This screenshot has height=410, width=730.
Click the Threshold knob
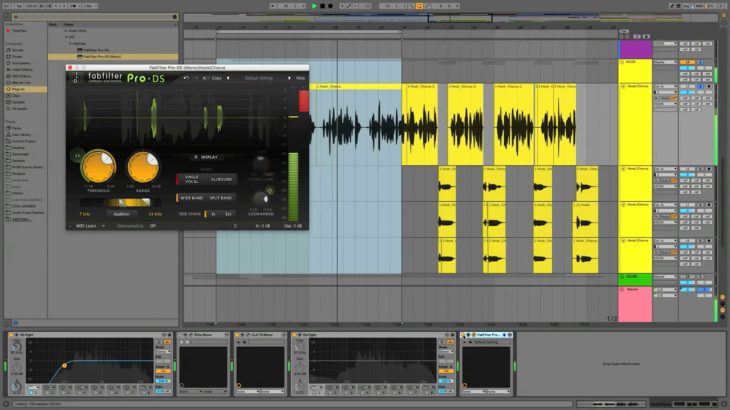point(98,166)
